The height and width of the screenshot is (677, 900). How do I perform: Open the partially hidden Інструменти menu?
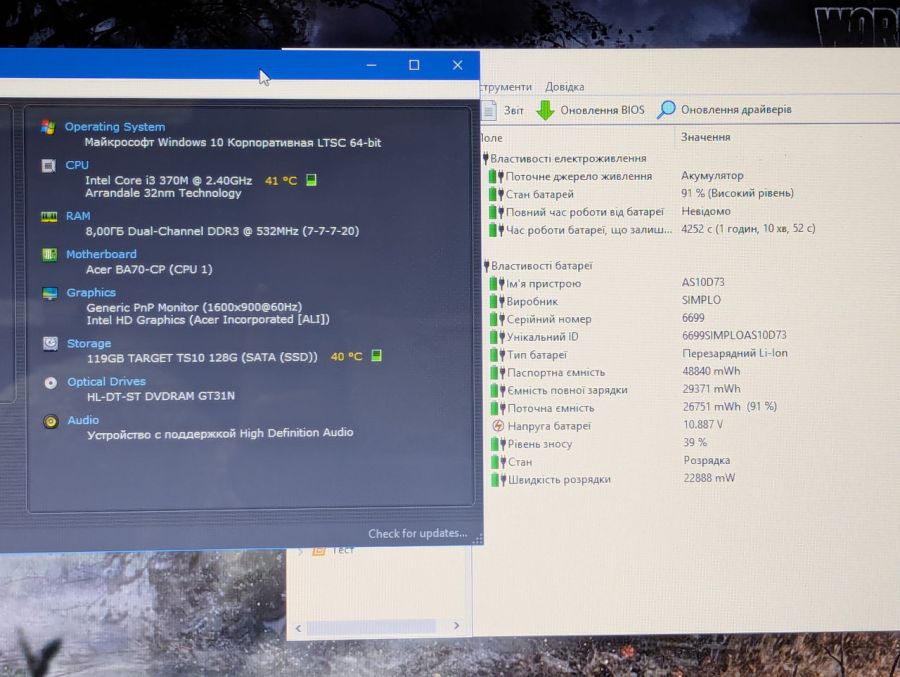506,87
